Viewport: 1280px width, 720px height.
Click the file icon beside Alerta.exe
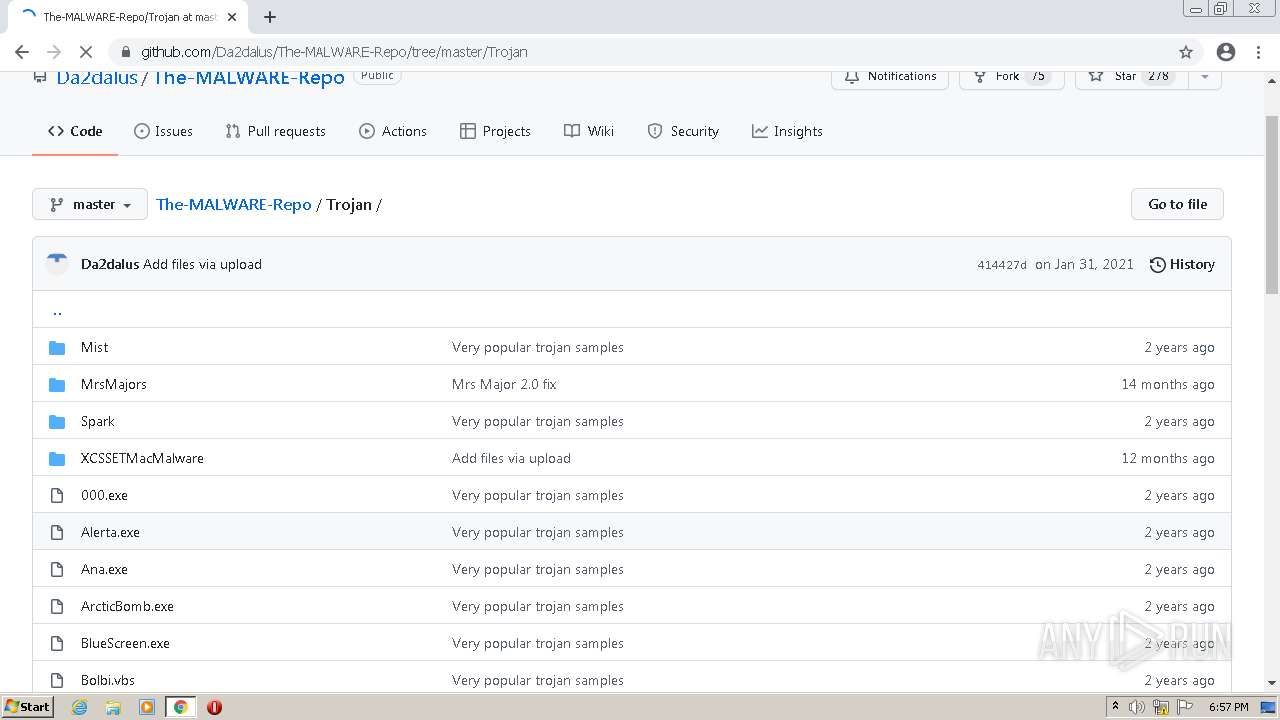point(57,533)
